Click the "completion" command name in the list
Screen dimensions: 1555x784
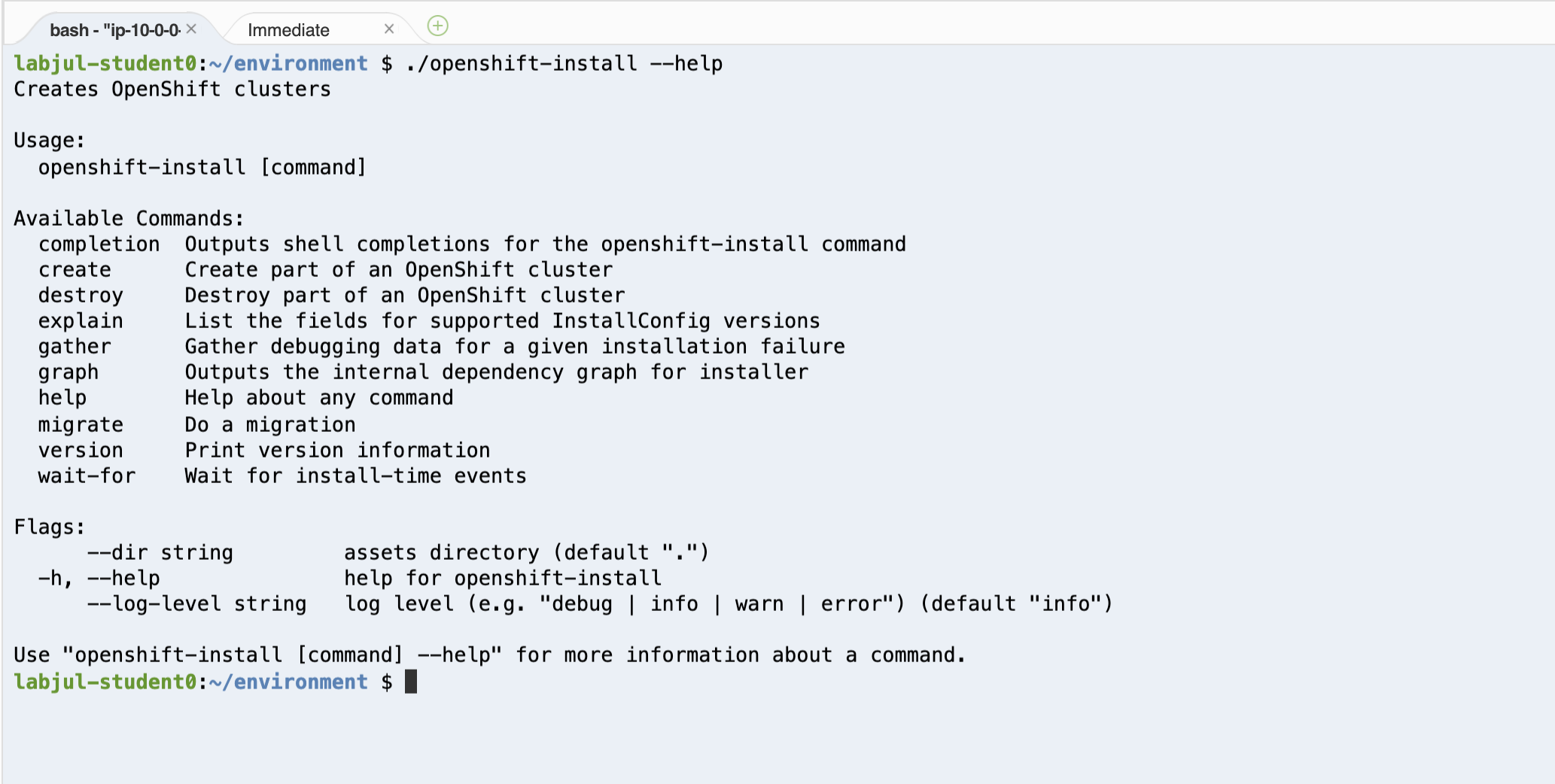99,245
